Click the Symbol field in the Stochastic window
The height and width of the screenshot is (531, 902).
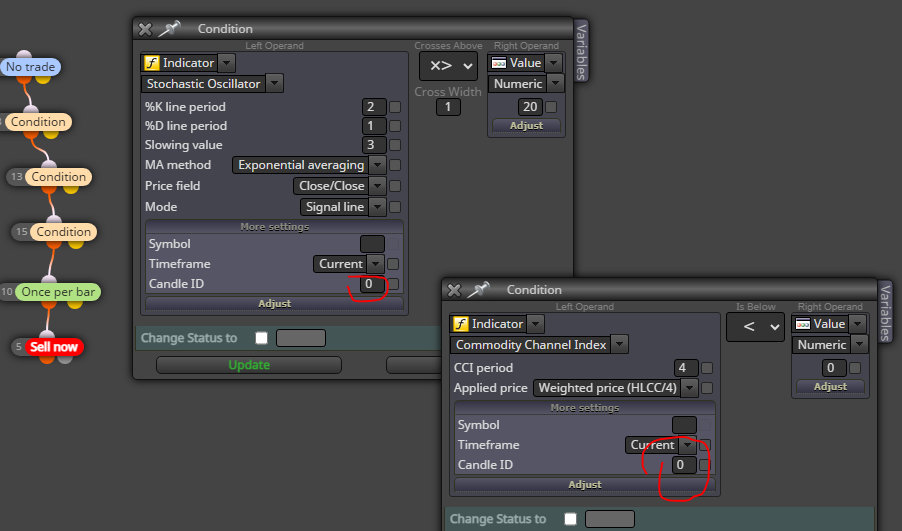372,244
